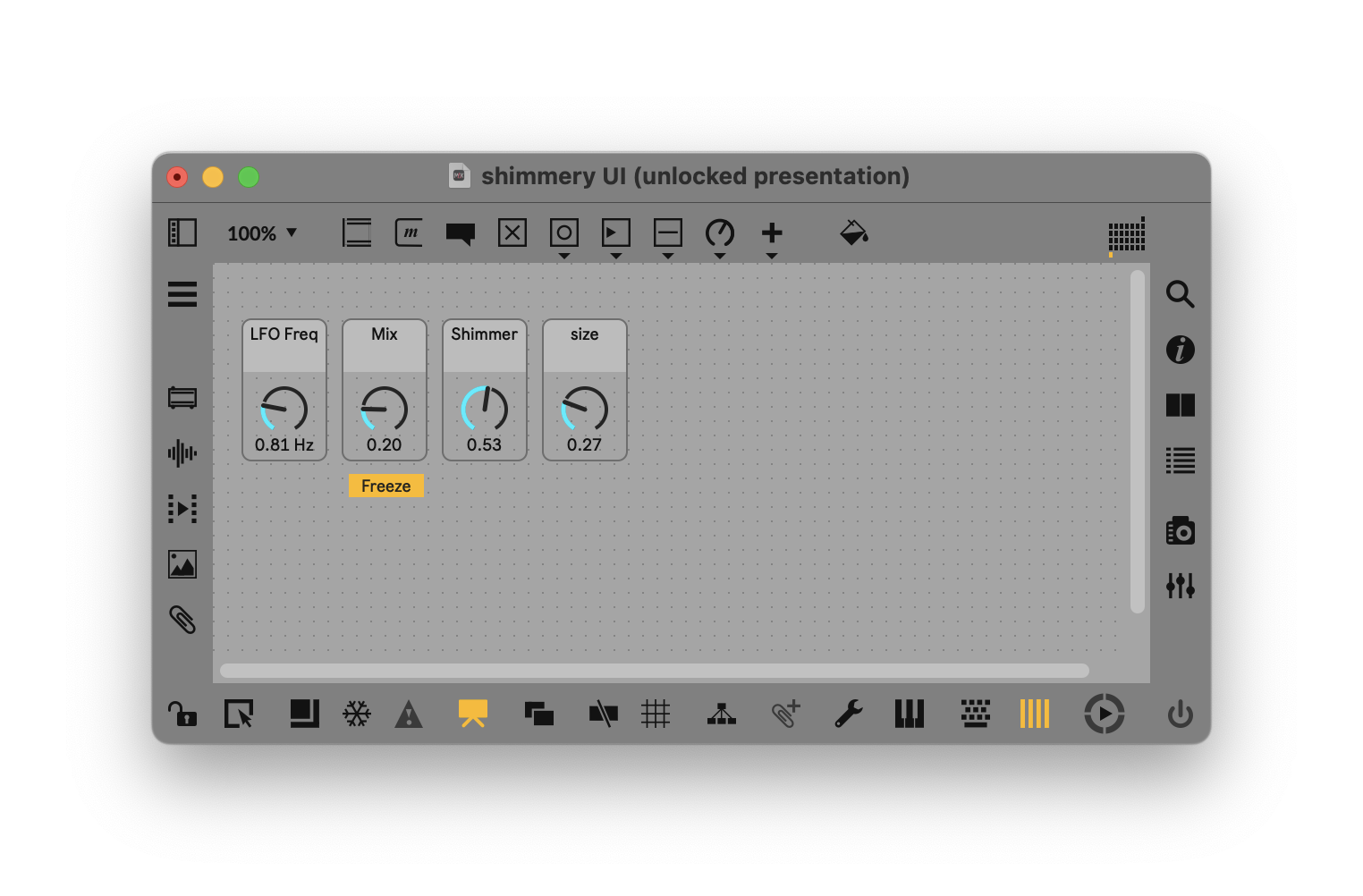1363x896 pixels.
Task: Toggle the left sidebar panel icon in top toolbar
Action: tap(182, 232)
